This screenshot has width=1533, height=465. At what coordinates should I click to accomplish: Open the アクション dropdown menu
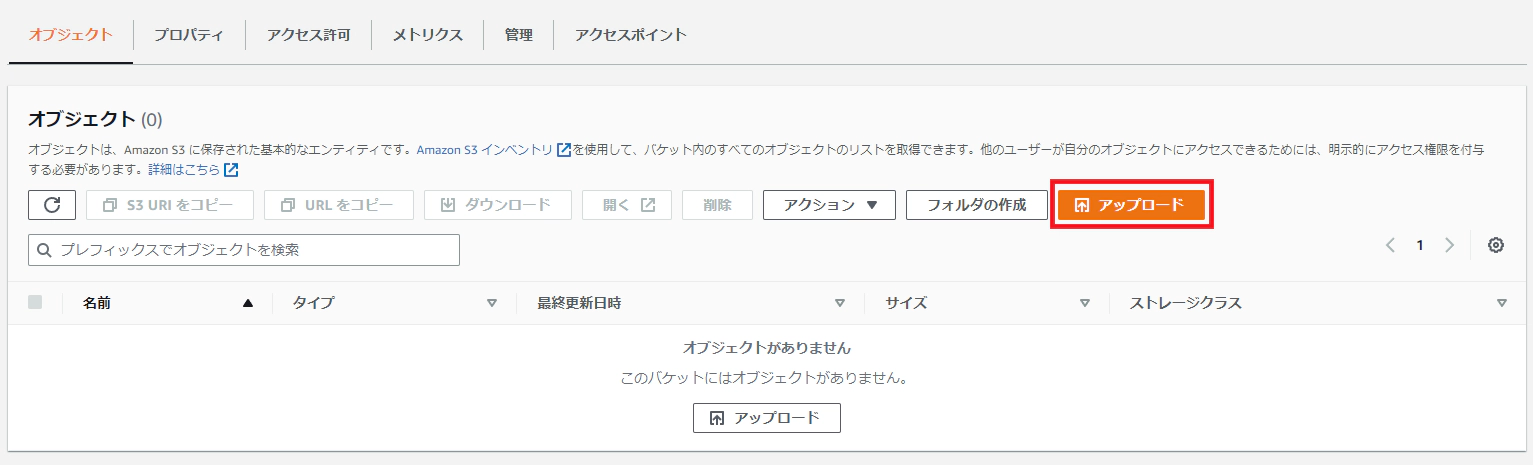coord(828,205)
